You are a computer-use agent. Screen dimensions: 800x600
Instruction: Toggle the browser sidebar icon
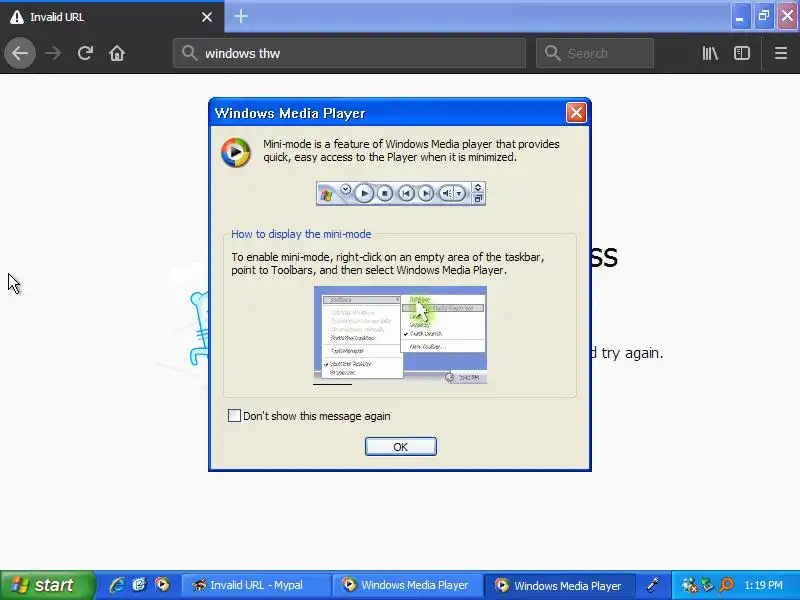(x=742, y=53)
